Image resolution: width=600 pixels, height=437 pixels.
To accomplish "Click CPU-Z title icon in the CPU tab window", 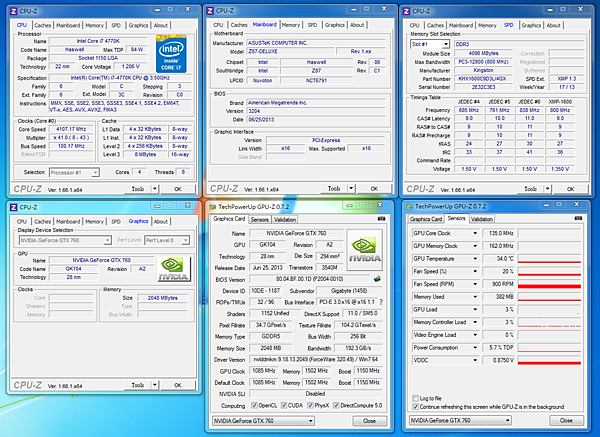I will pyautogui.click(x=14, y=11).
